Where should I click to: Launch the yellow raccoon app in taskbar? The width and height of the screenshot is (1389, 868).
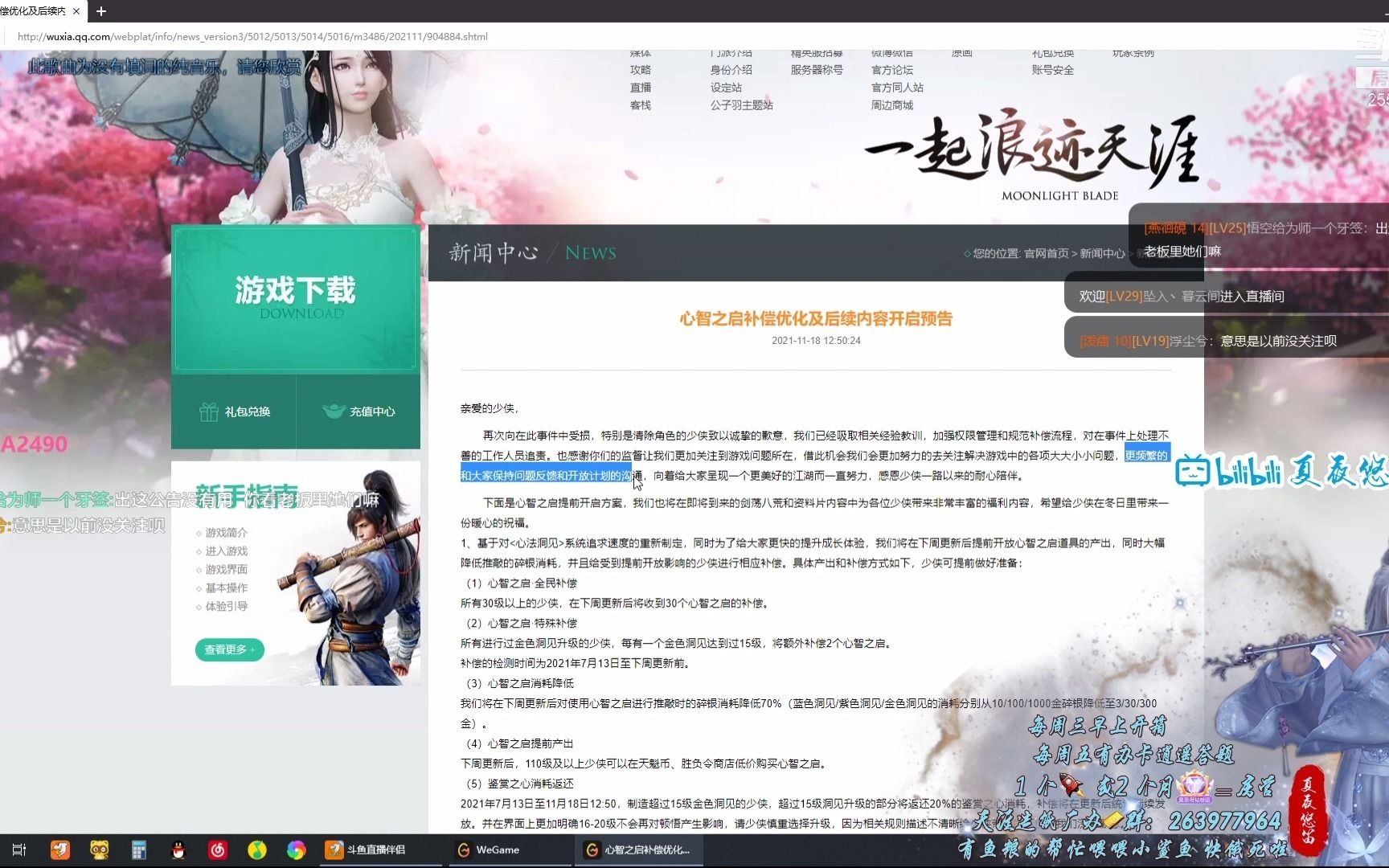[x=100, y=850]
